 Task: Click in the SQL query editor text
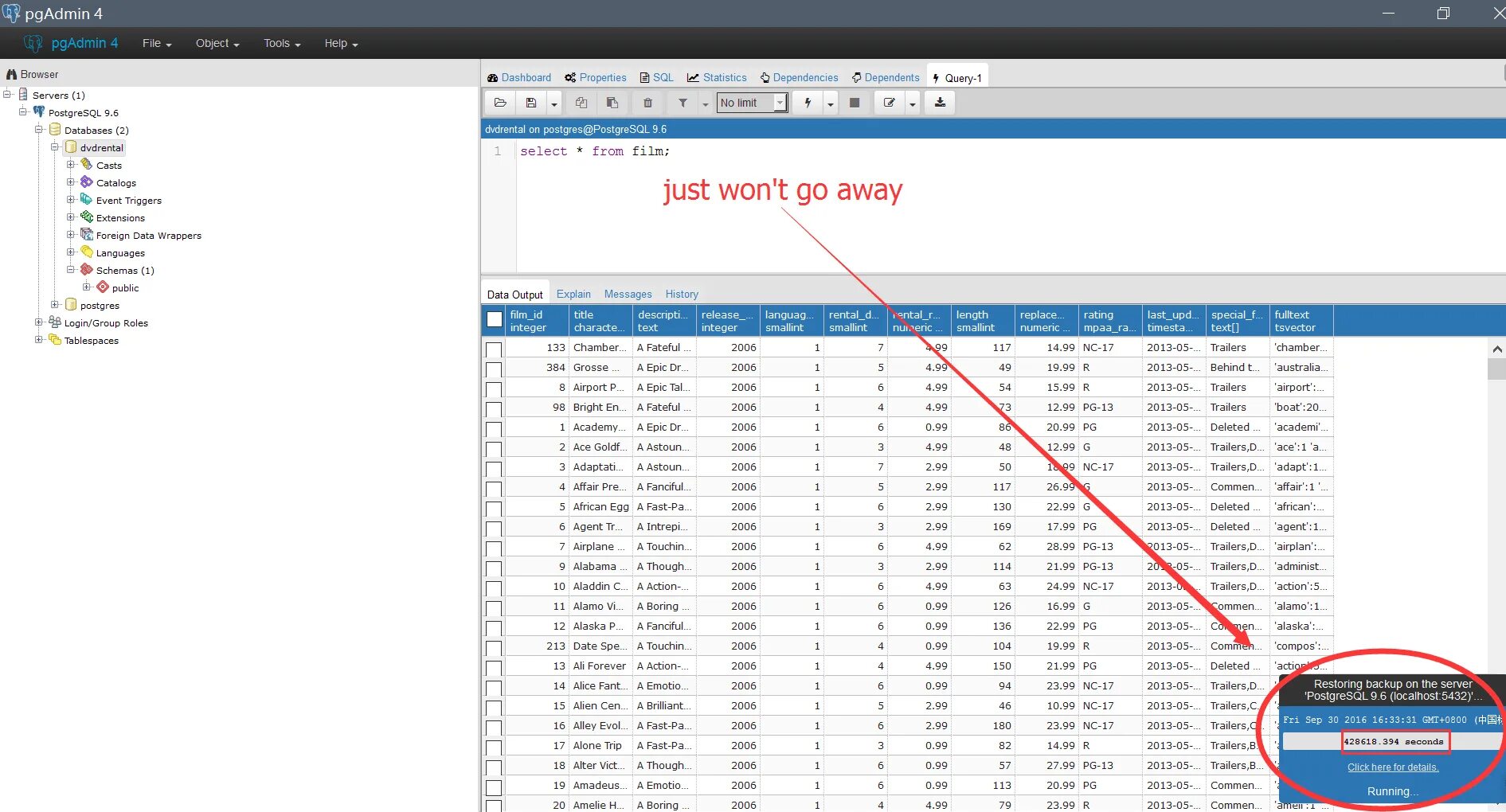coord(595,151)
